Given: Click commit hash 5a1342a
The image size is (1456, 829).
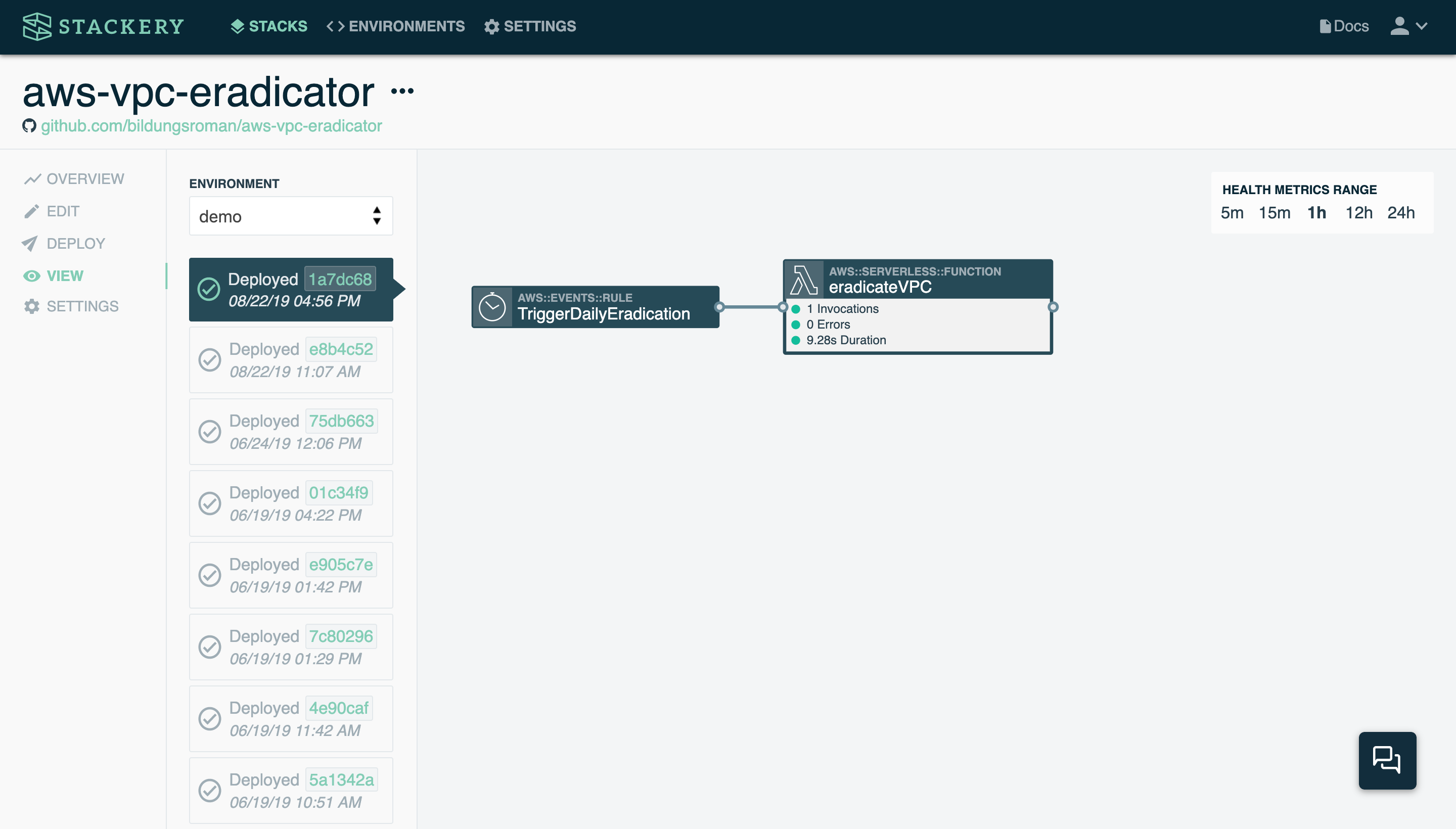Looking at the screenshot, I should click(x=341, y=779).
